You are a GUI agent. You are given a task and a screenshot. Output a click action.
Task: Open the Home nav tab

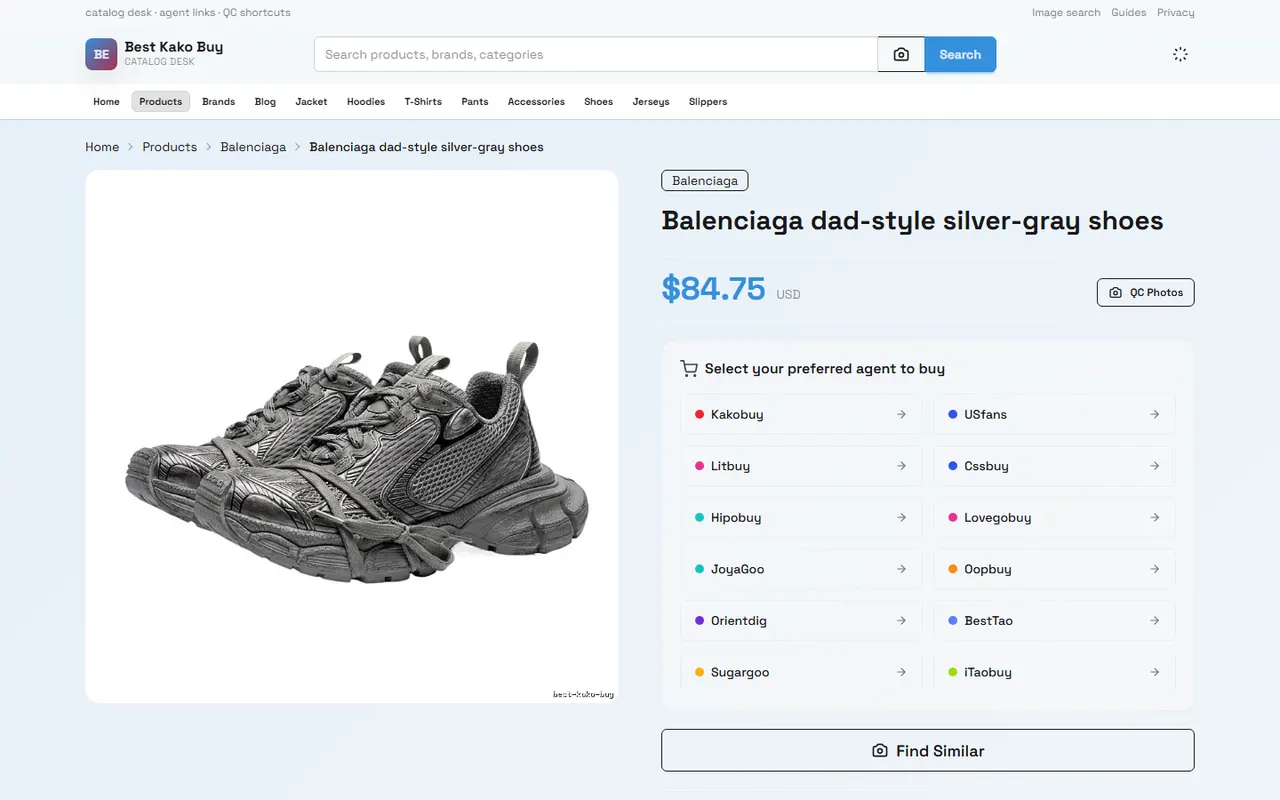[106, 101]
